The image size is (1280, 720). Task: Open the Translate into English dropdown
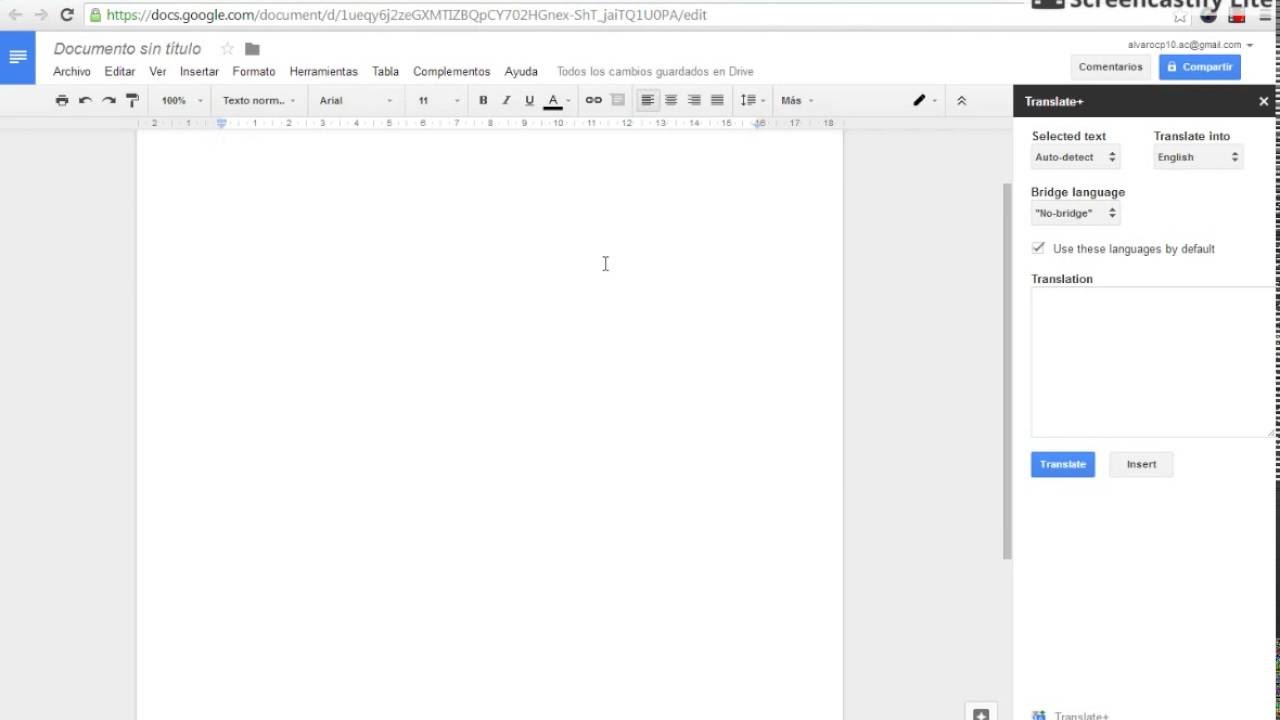(x=1198, y=157)
